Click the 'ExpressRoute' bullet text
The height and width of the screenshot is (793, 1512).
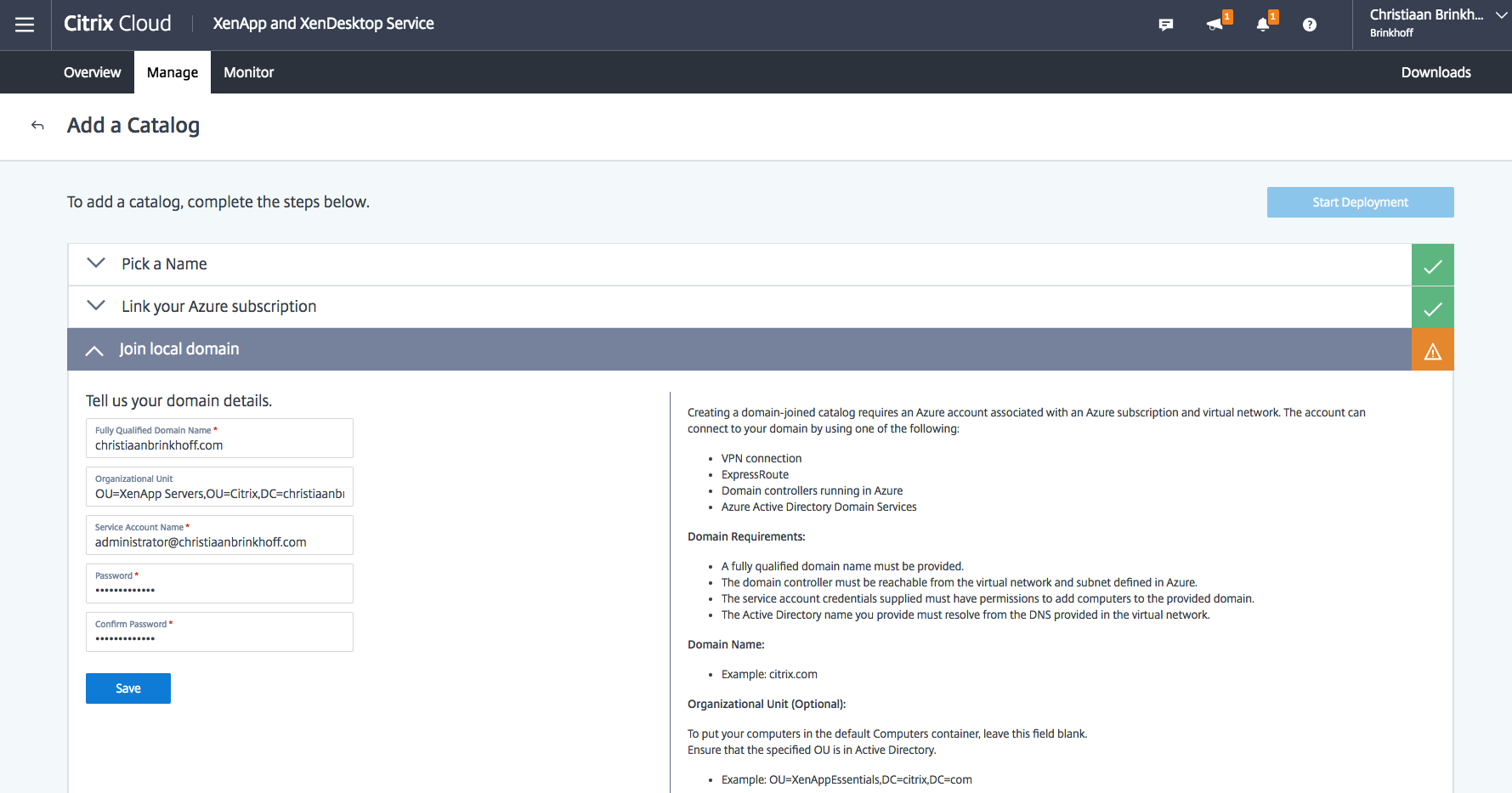[x=755, y=475]
